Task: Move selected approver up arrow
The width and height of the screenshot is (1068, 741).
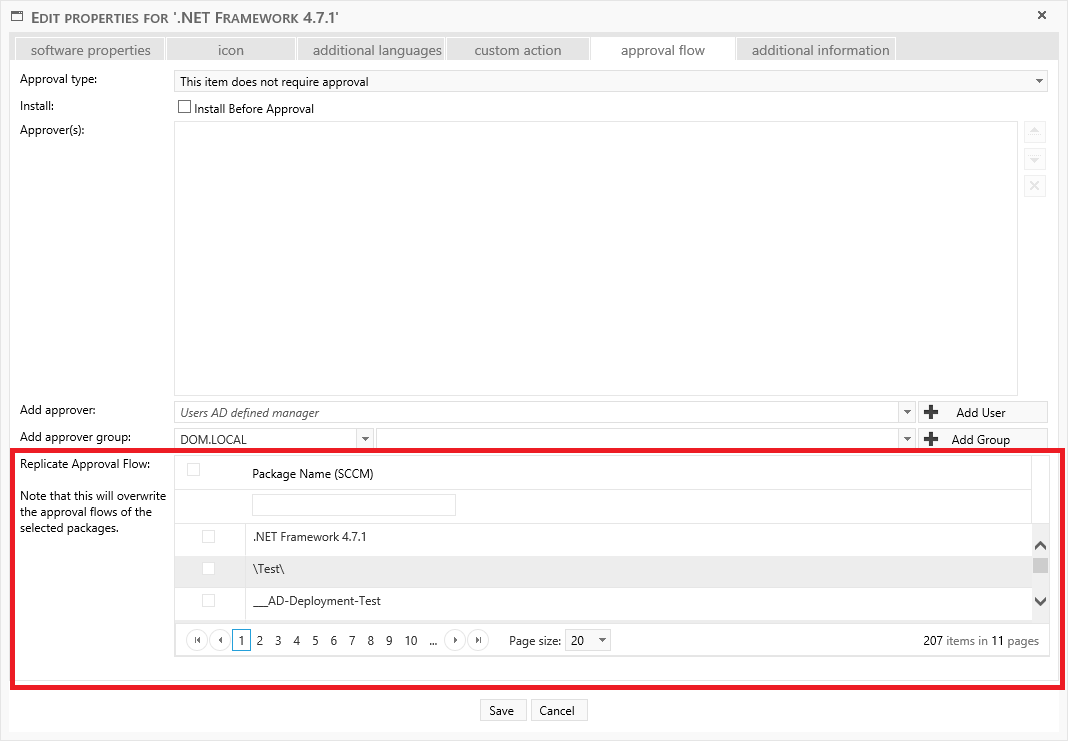Action: tap(1035, 133)
